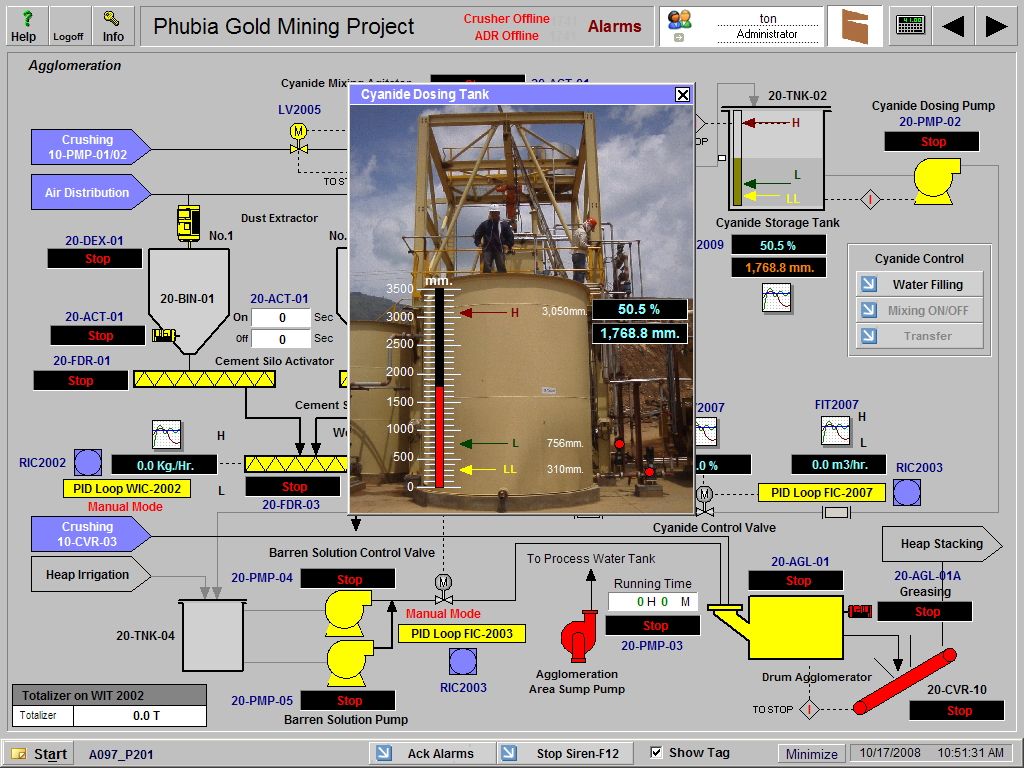The image size is (1024, 768).
Task: Click the Logoff icon in the top toolbar
Action: click(67, 20)
